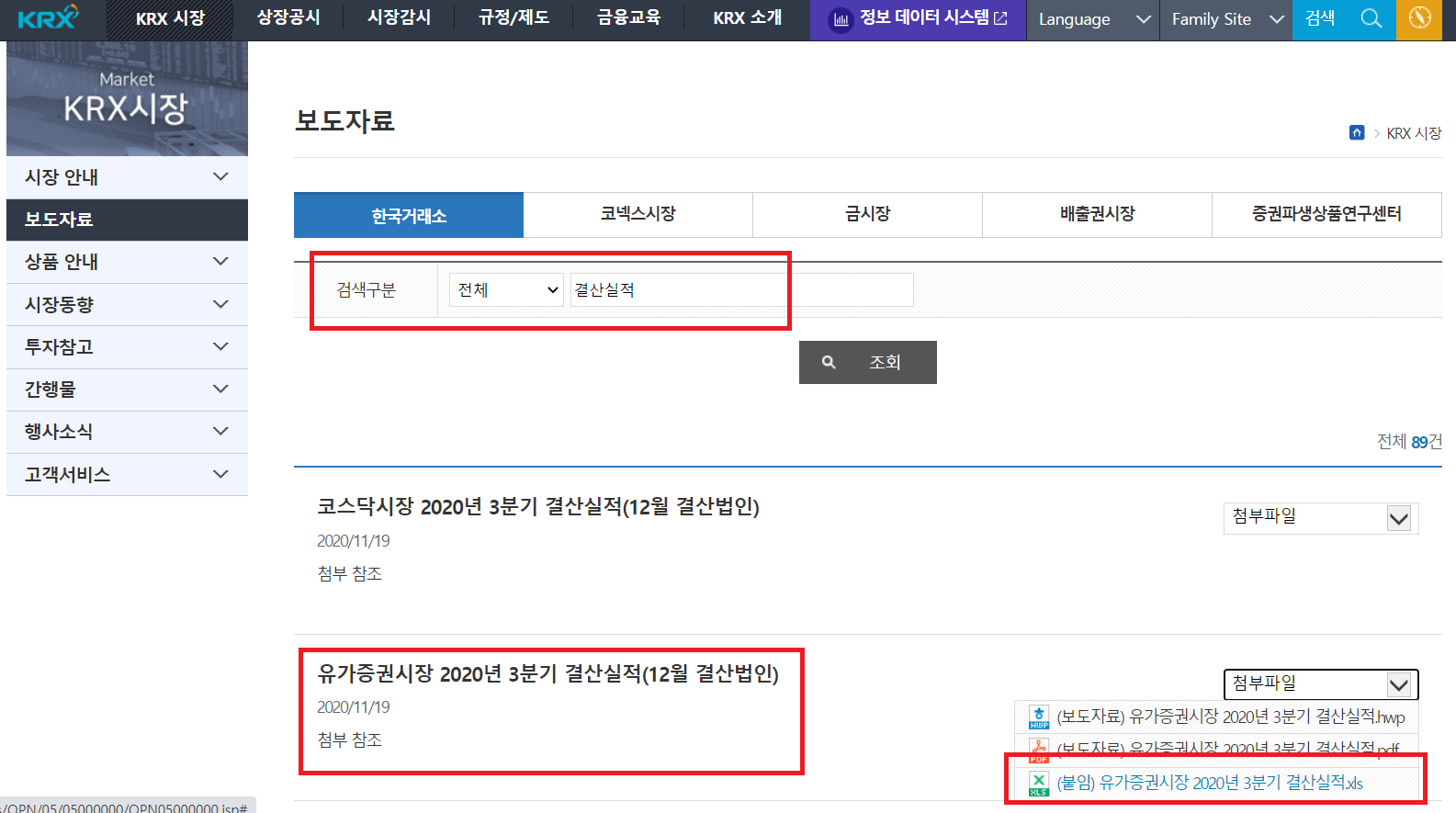
Task: Click the orange compass icon in header
Action: point(1419,18)
